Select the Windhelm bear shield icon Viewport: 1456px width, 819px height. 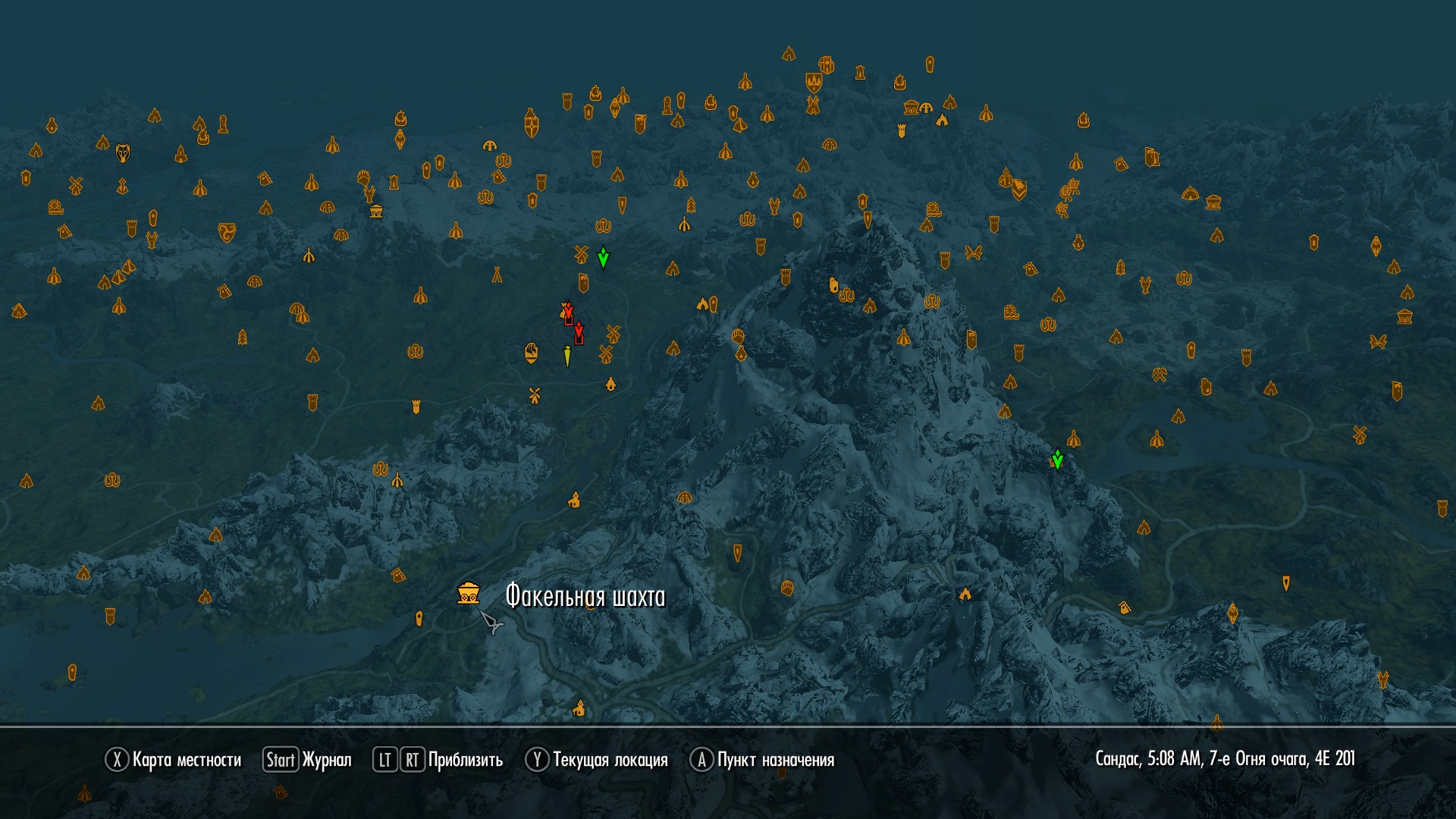pyautogui.click(x=1018, y=189)
